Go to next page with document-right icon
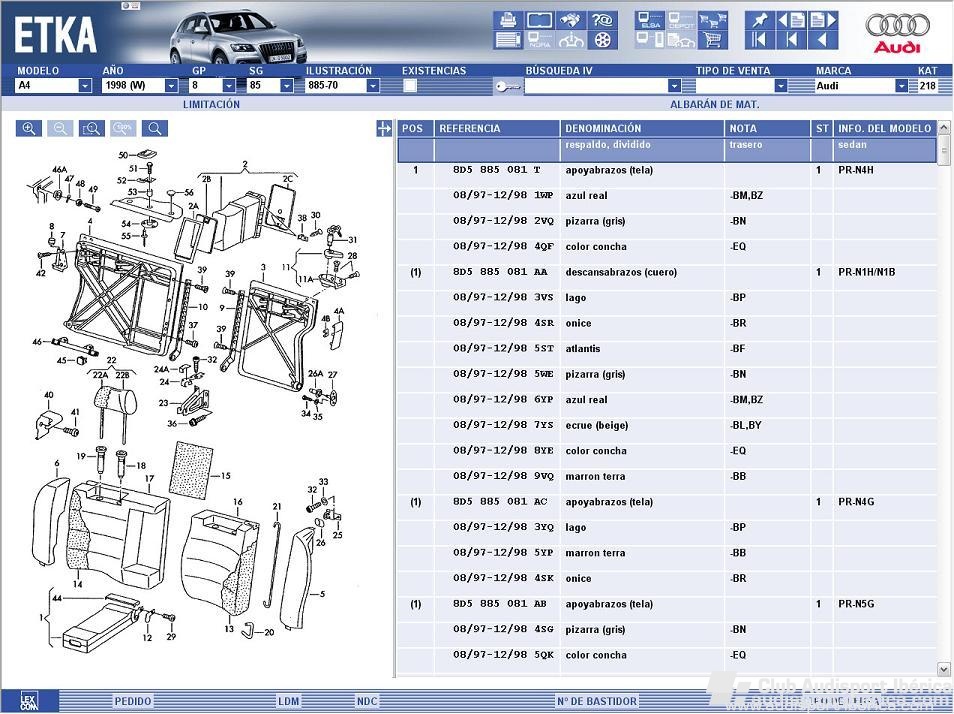This screenshot has width=954, height=714. point(823,20)
